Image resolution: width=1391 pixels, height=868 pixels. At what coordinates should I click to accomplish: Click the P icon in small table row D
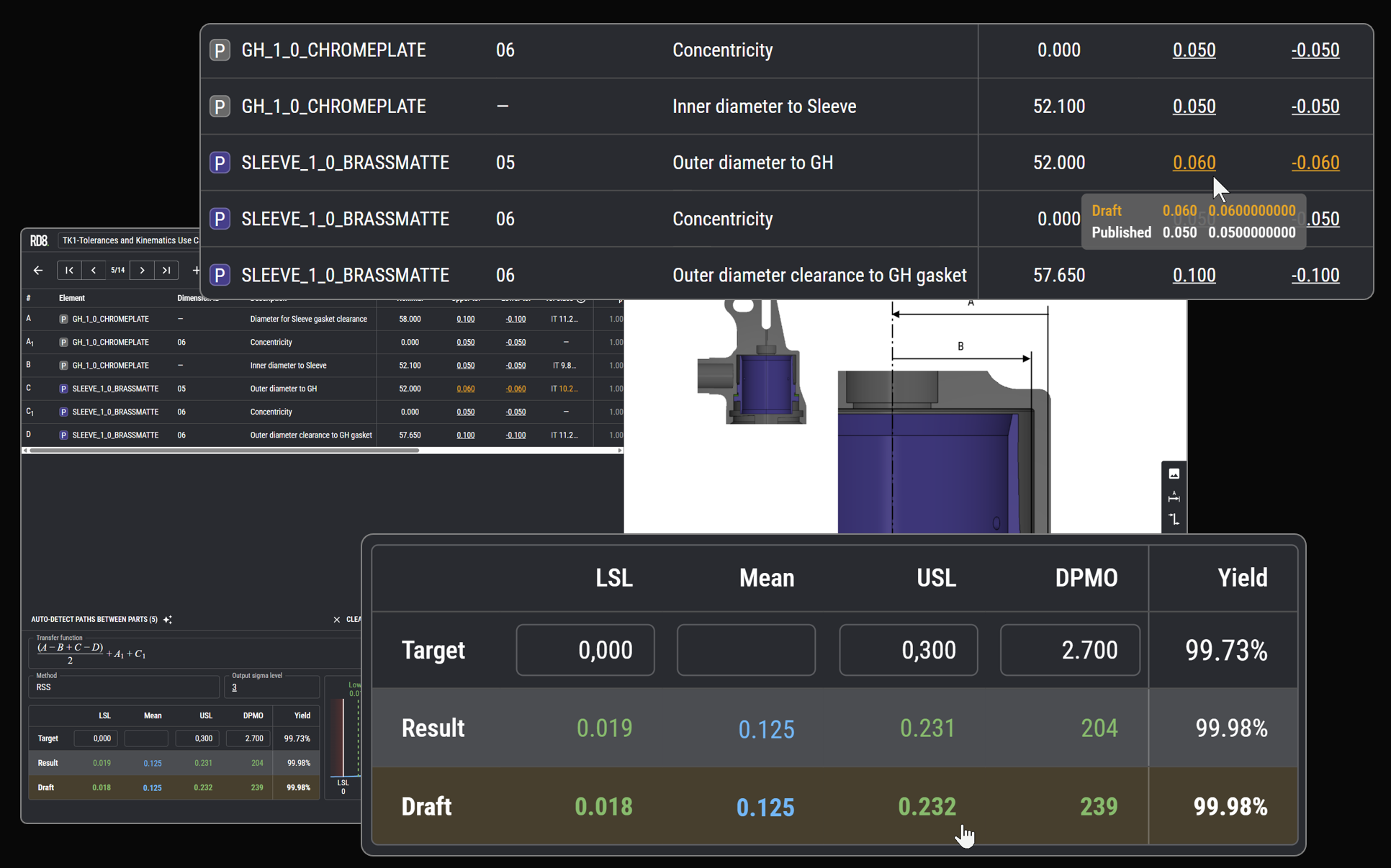[63, 435]
